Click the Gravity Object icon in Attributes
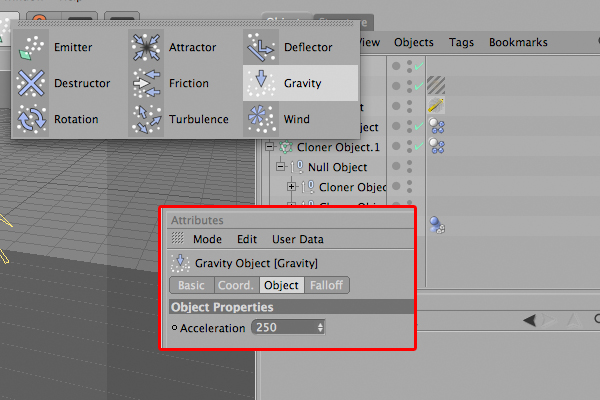600x400 pixels. (x=179, y=263)
